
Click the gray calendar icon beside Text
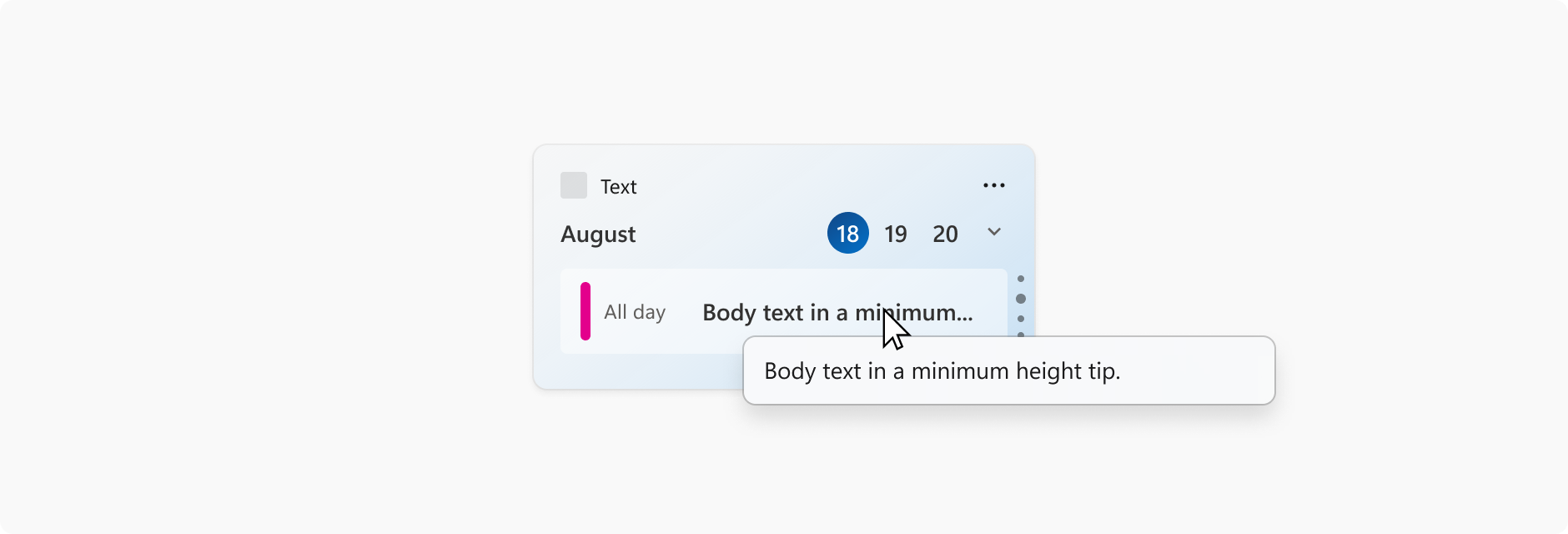573,185
